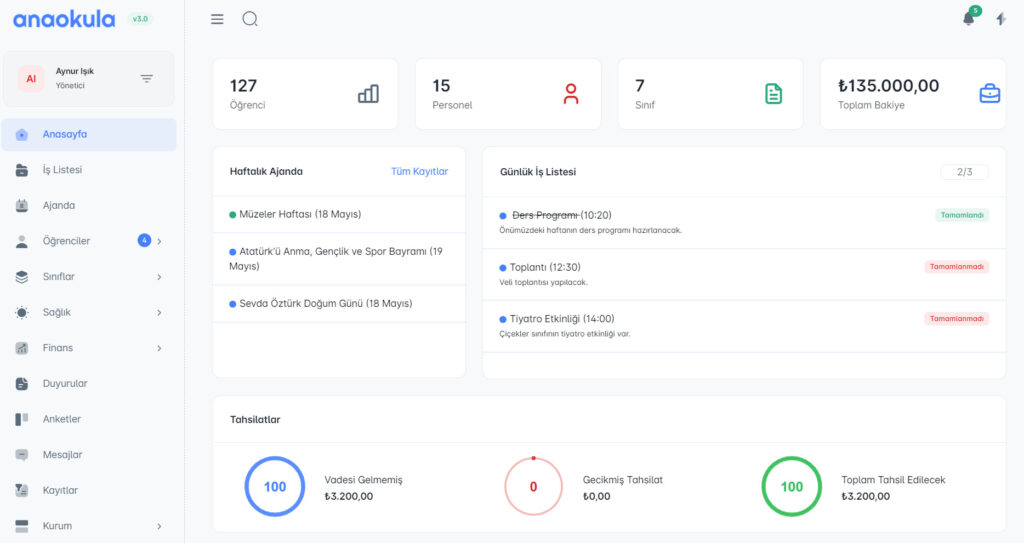Expand the Öğrenciler submenu
The height and width of the screenshot is (543, 1024).
159,241
